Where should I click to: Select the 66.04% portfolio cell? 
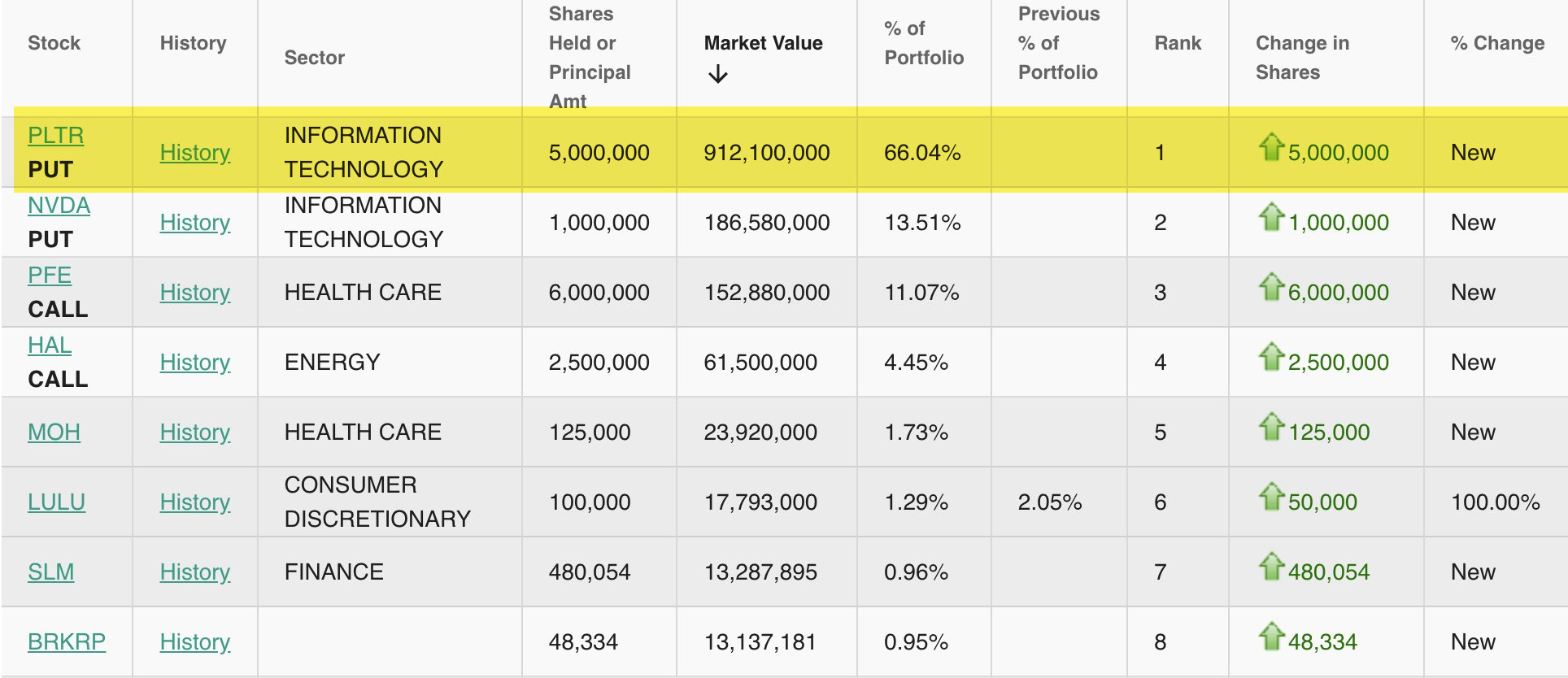point(922,152)
